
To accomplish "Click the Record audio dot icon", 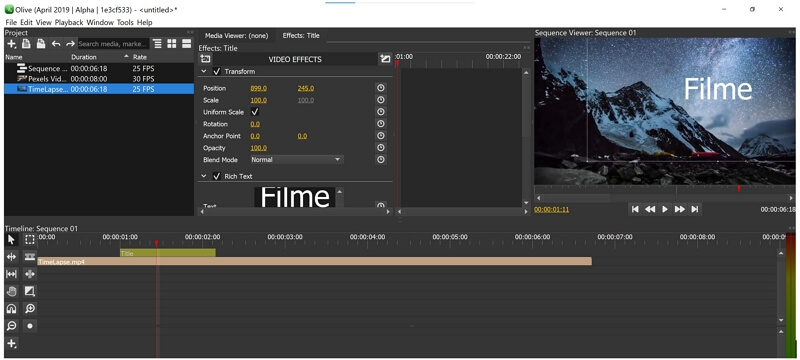I will tap(30, 326).
